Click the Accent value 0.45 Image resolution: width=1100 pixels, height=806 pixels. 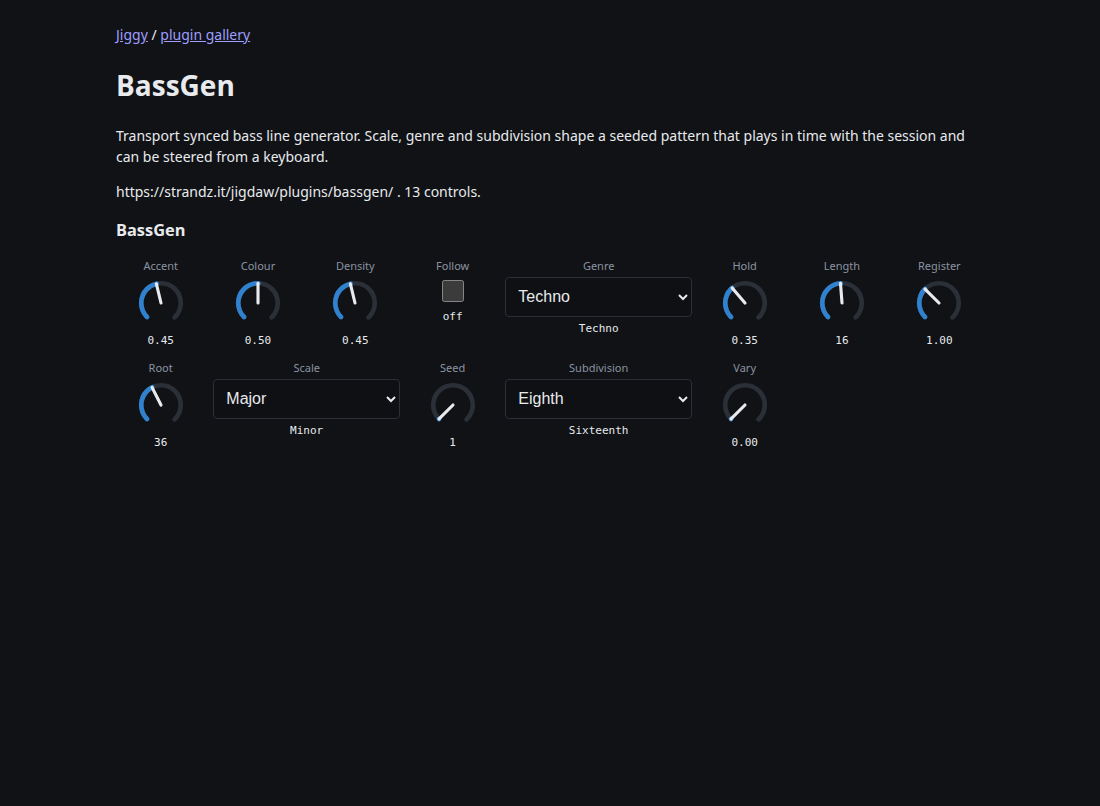(x=161, y=340)
